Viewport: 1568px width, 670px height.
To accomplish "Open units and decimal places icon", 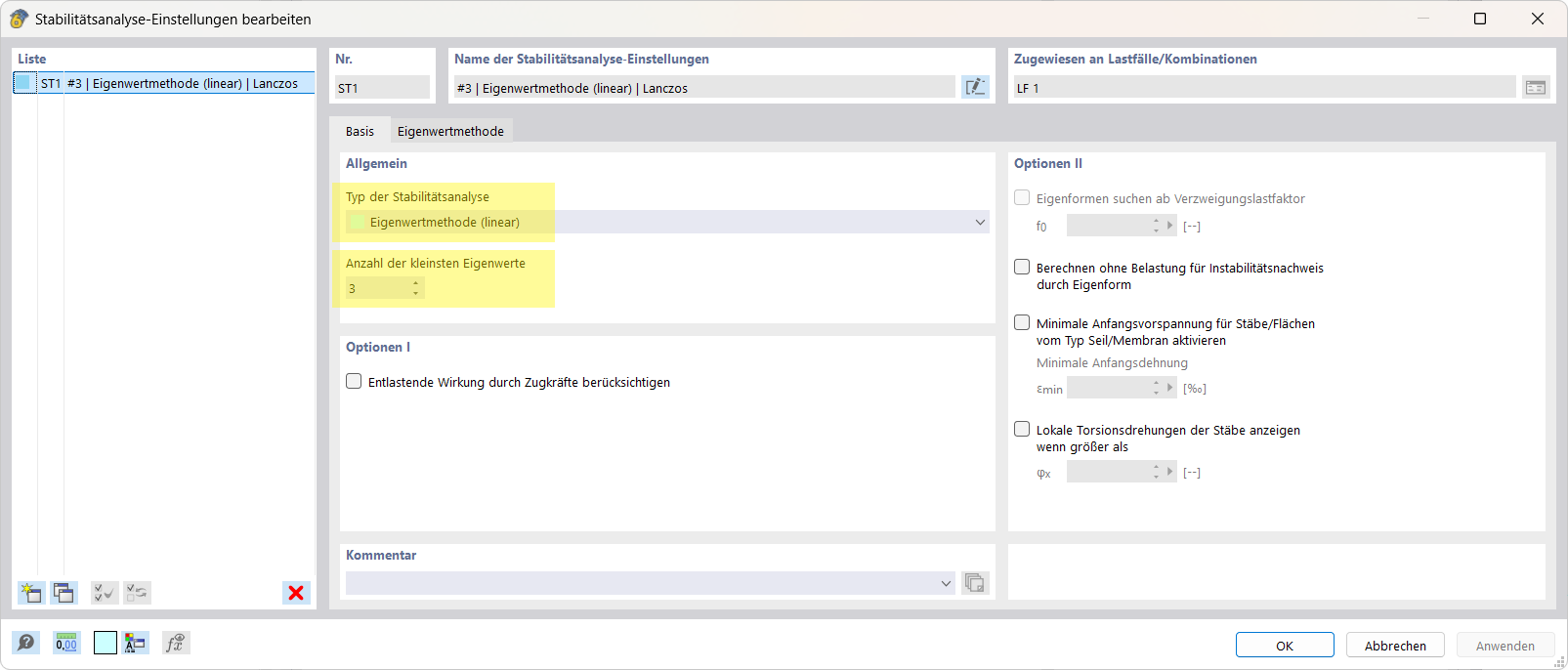I will coord(66,643).
